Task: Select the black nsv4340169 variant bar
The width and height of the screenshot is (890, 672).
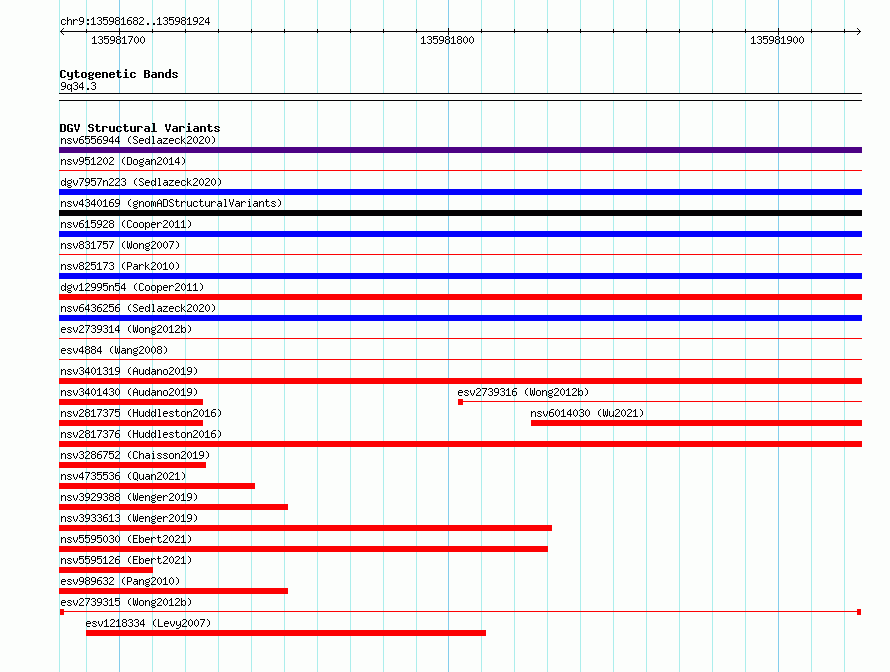Action: 460,213
